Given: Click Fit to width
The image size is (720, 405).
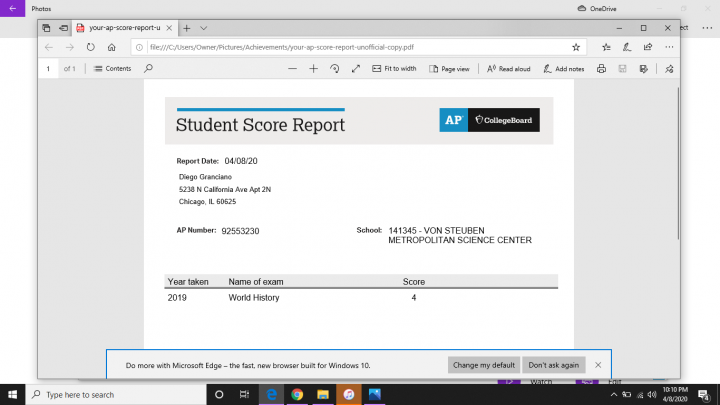Looking at the screenshot, I should click(394, 69).
